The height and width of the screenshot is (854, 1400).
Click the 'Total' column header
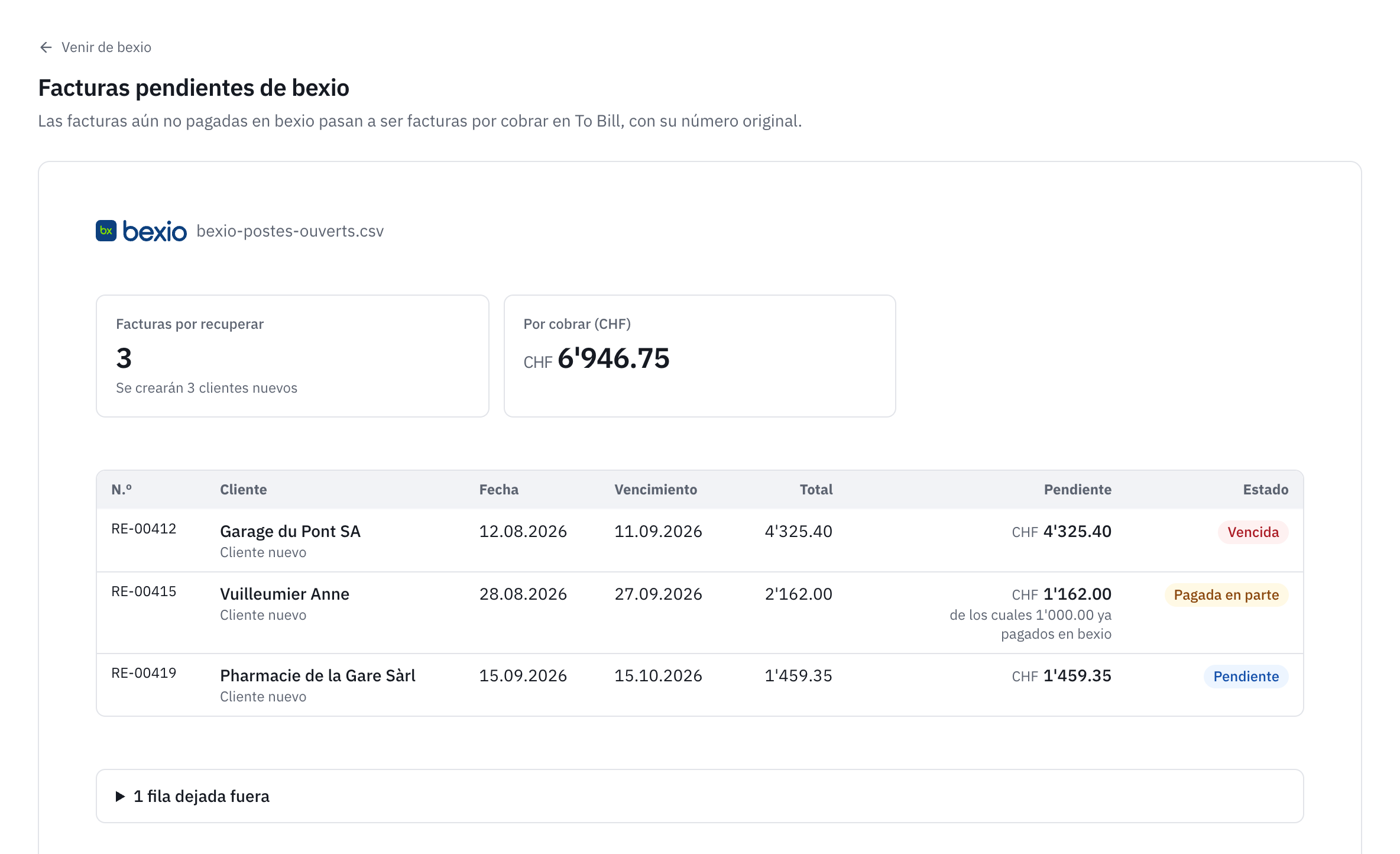click(816, 490)
